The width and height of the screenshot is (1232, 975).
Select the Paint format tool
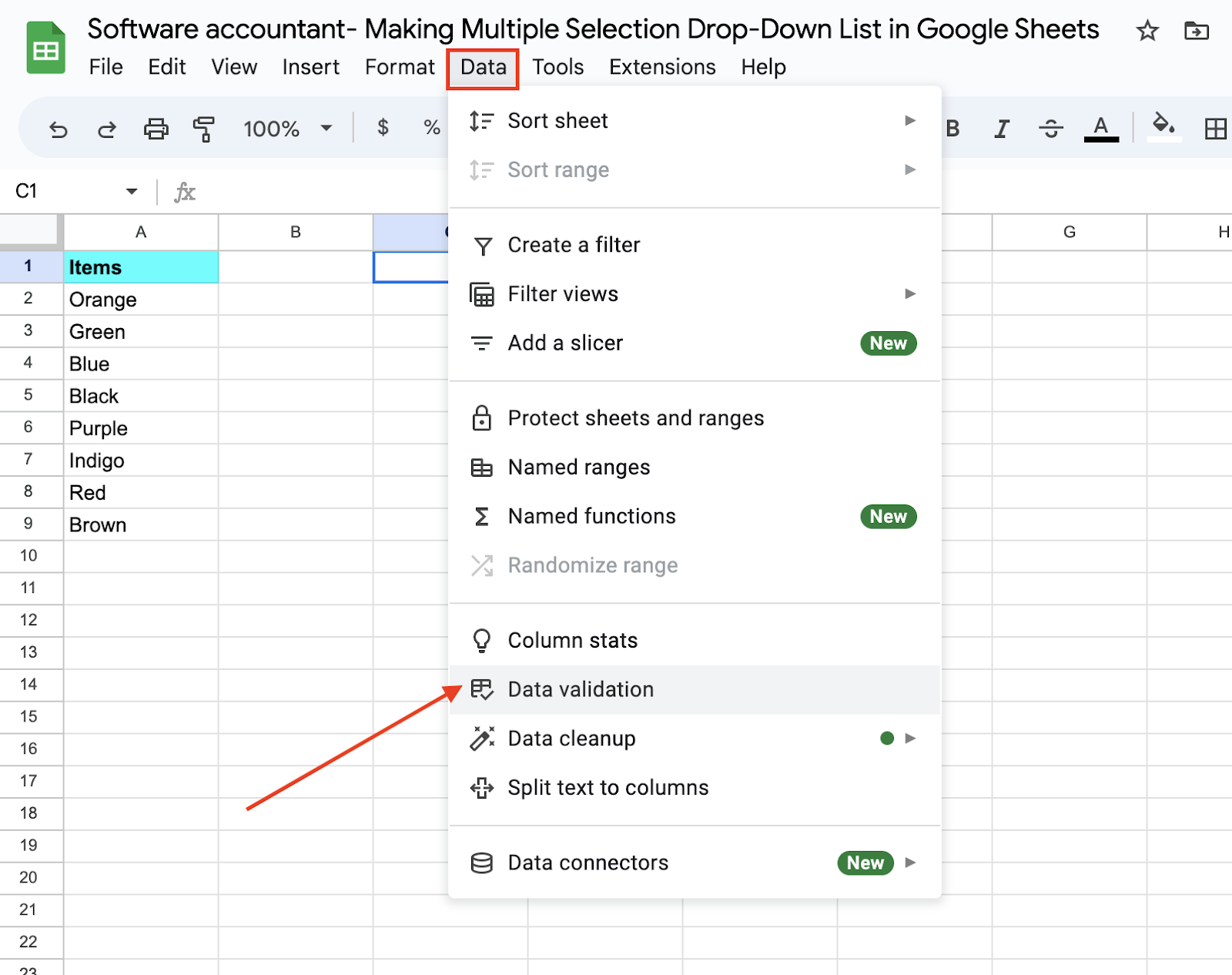click(204, 129)
